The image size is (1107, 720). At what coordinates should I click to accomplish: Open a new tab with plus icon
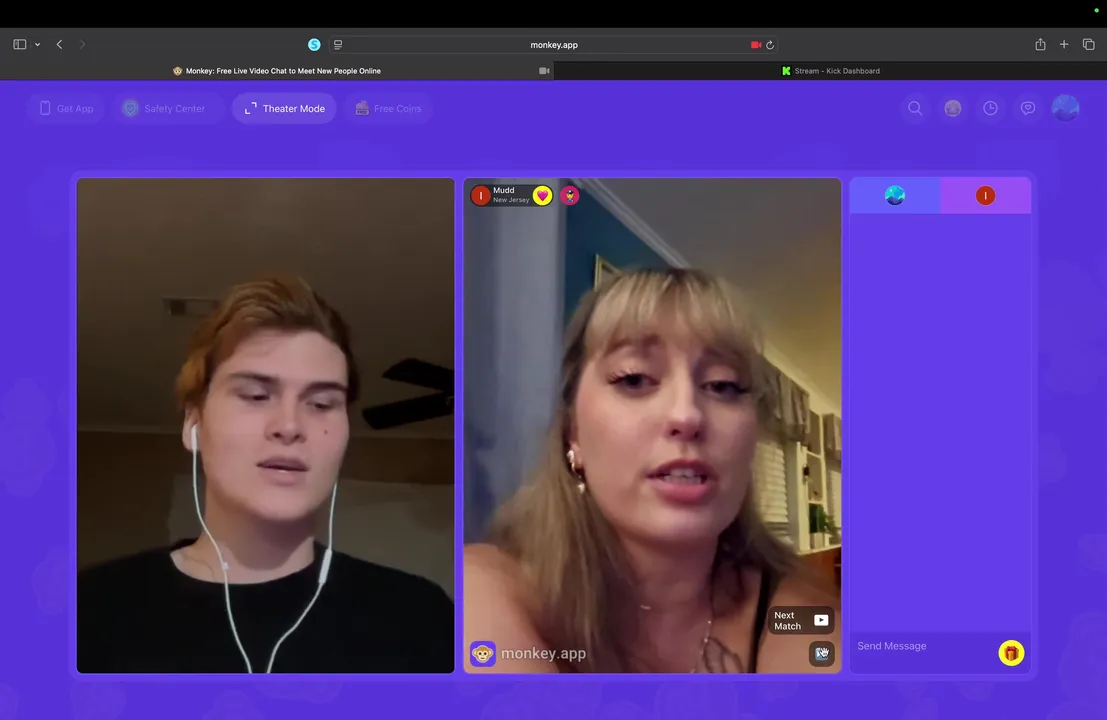click(x=1064, y=44)
